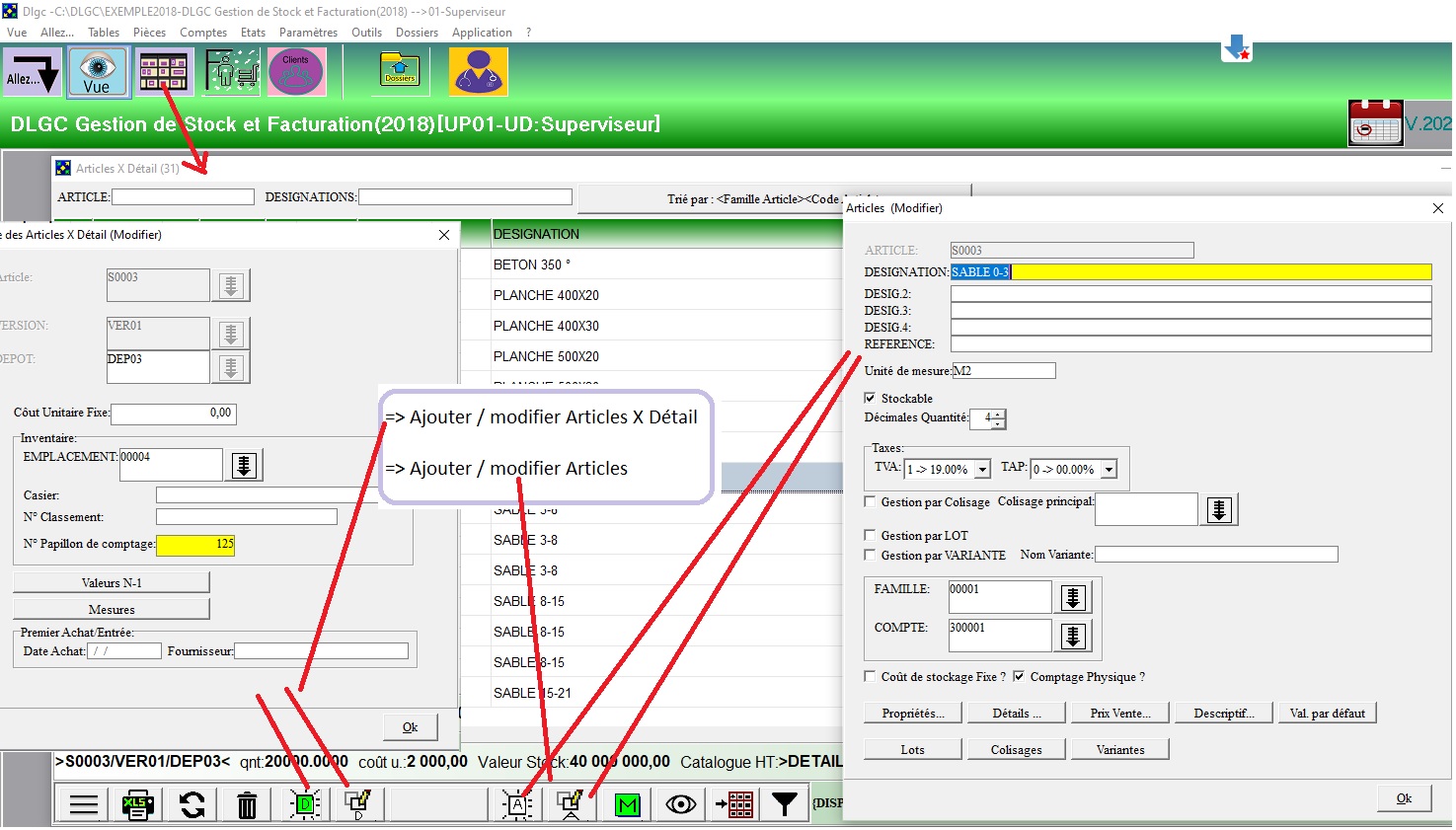
Task: Click the funnel filter icon
Action: click(785, 805)
